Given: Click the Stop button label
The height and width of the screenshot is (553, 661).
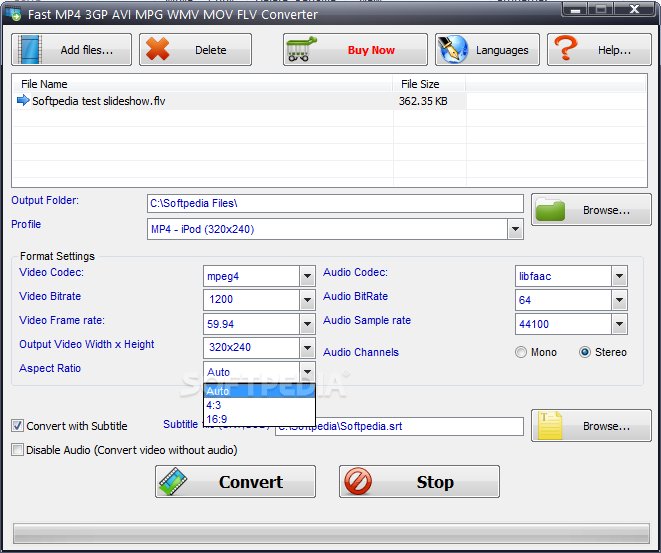Looking at the screenshot, I should tap(435, 482).
